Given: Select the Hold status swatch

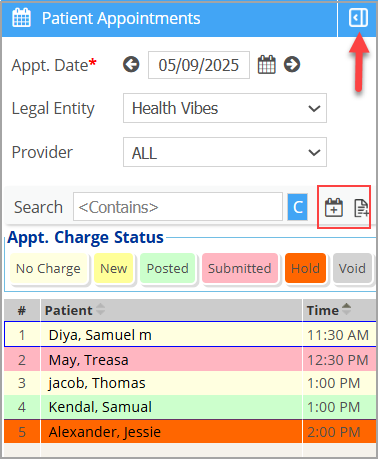Looking at the screenshot, I should pyautogui.click(x=305, y=268).
